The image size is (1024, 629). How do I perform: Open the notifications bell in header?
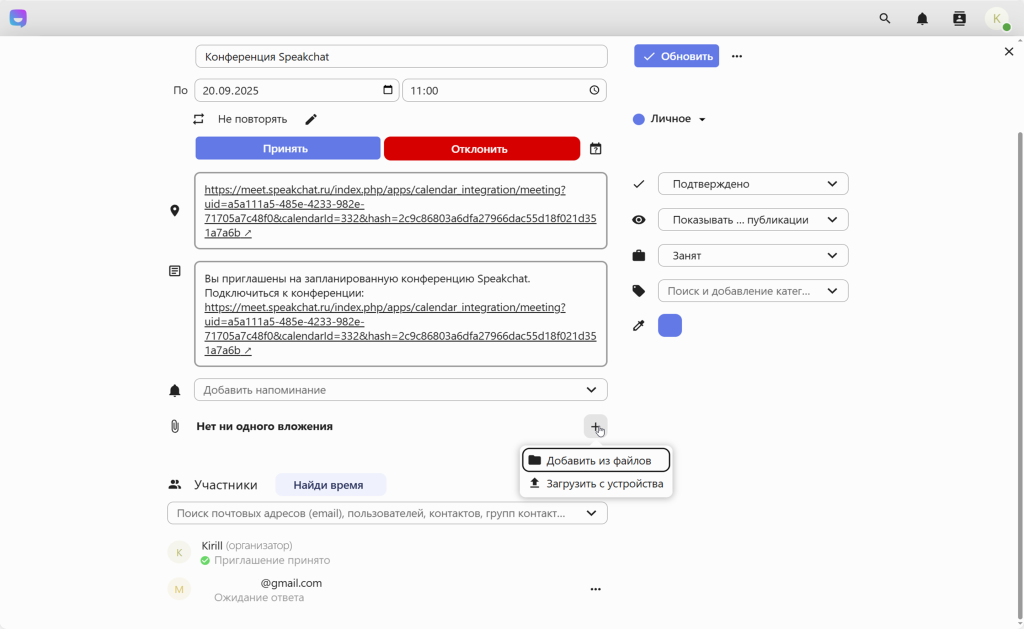pyautogui.click(x=922, y=19)
